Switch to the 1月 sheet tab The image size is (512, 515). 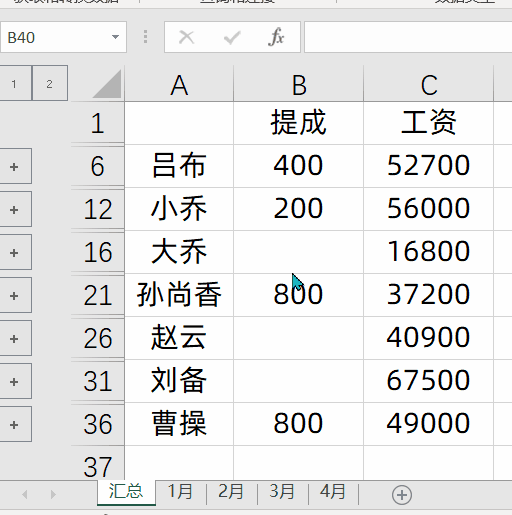[x=180, y=492]
